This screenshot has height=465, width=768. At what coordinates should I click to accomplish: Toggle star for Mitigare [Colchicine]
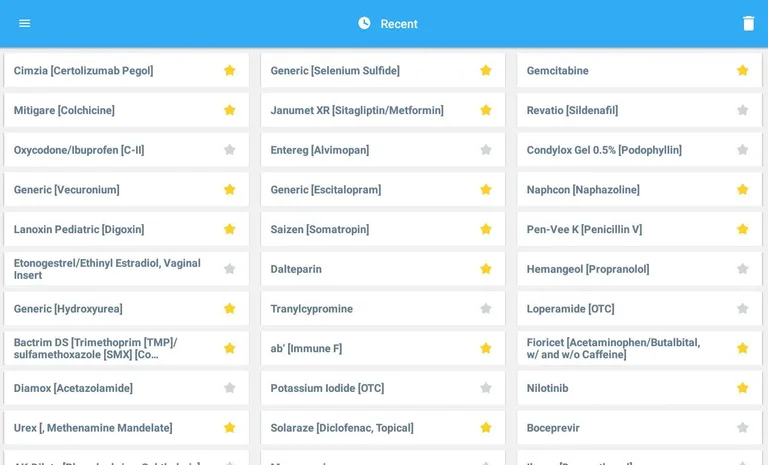pyautogui.click(x=229, y=110)
